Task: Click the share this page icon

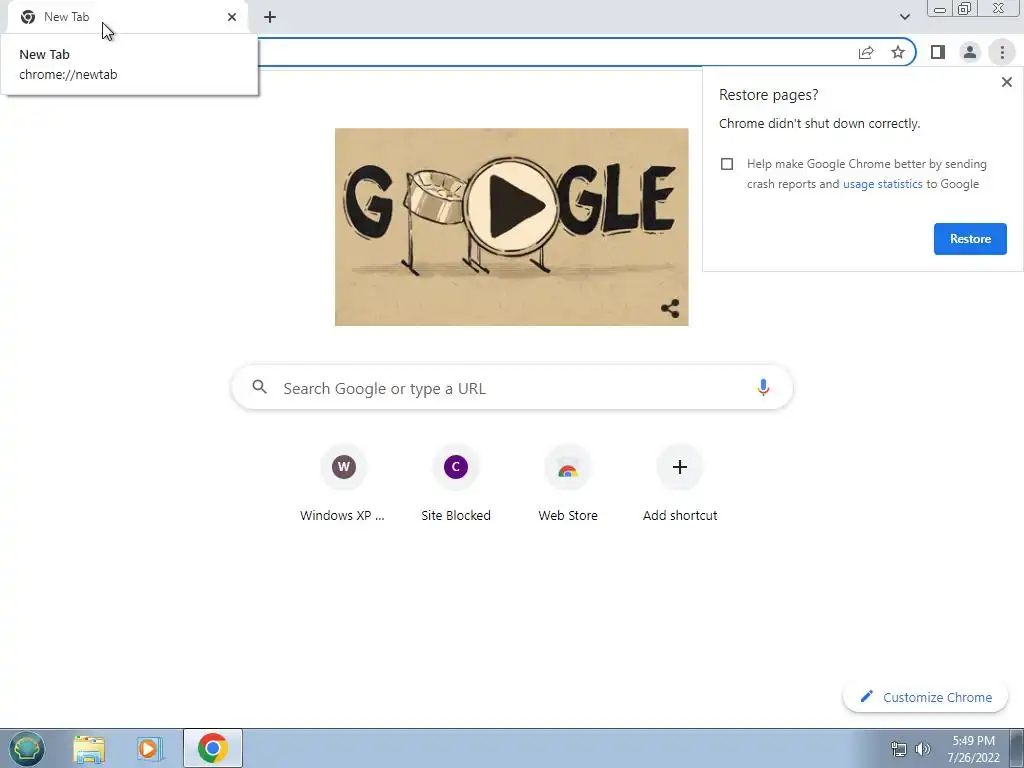Action: tap(866, 52)
